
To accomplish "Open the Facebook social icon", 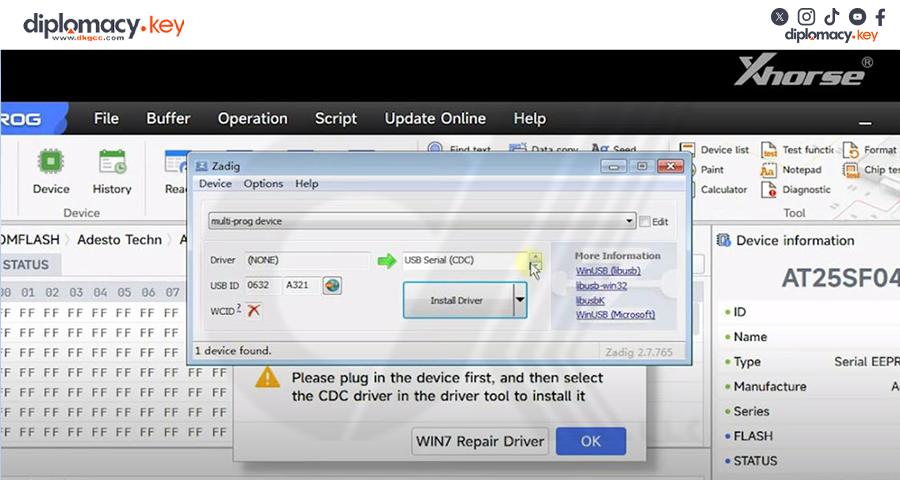I will coord(880,17).
